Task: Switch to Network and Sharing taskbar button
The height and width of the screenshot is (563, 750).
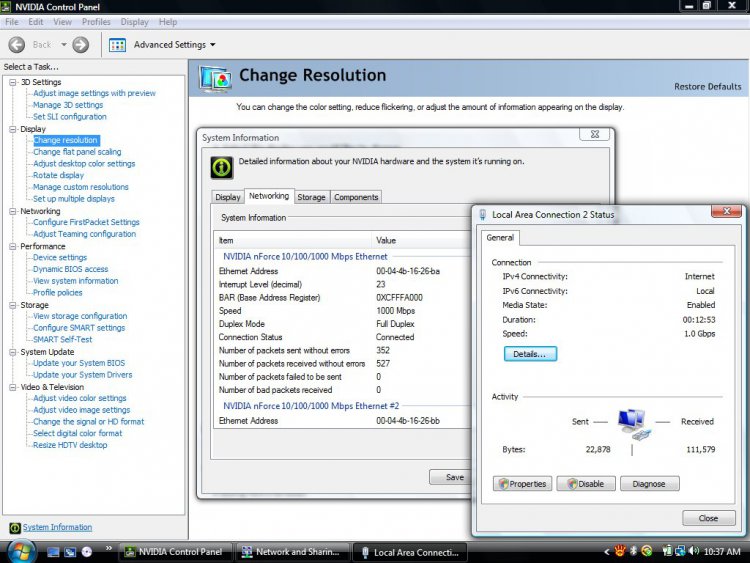Action: (292, 552)
